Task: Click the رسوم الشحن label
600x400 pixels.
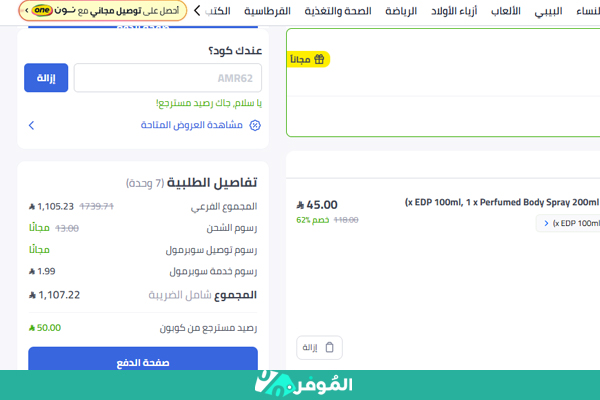Action: pos(232,228)
